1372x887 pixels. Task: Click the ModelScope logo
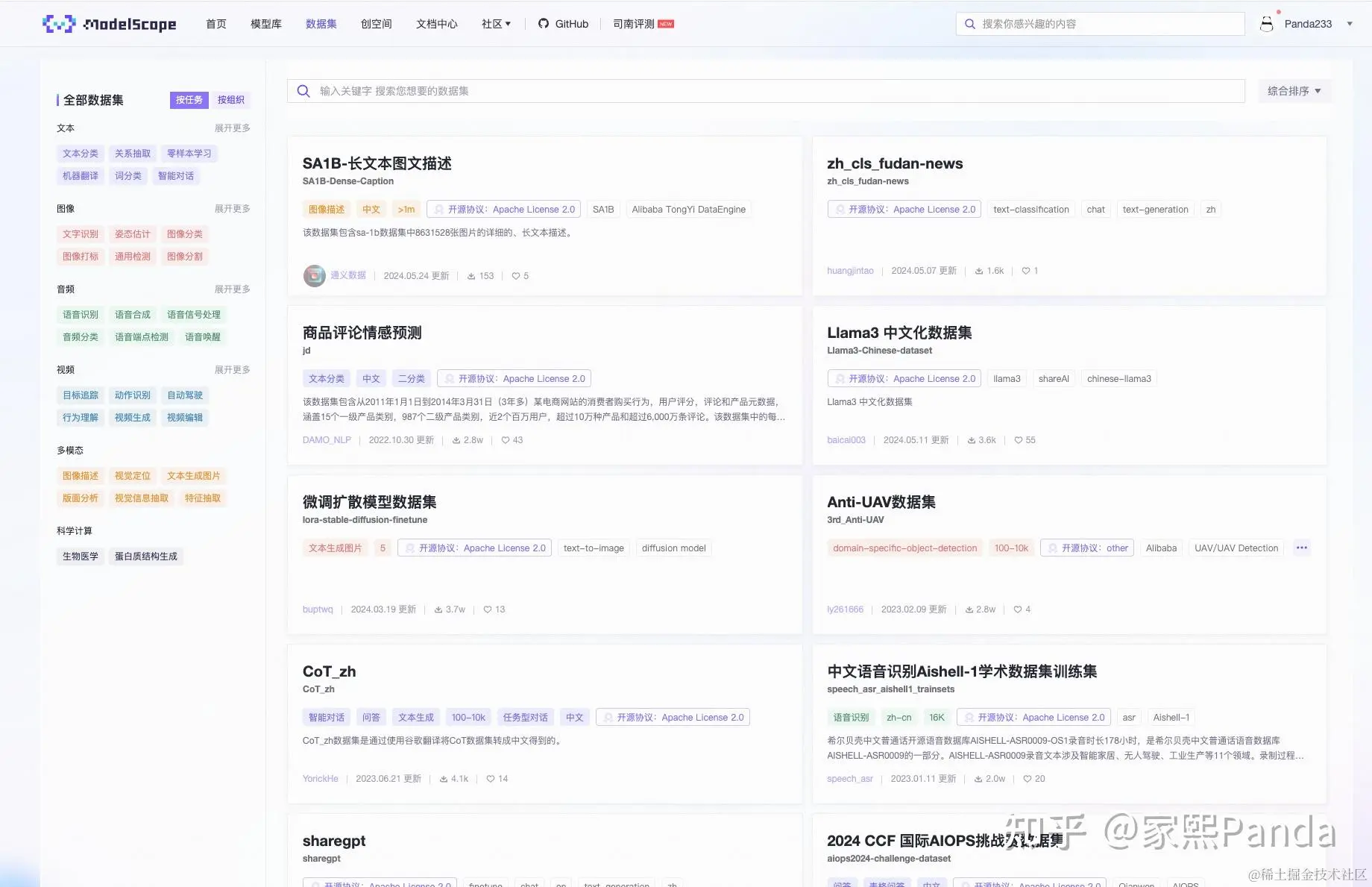click(110, 24)
